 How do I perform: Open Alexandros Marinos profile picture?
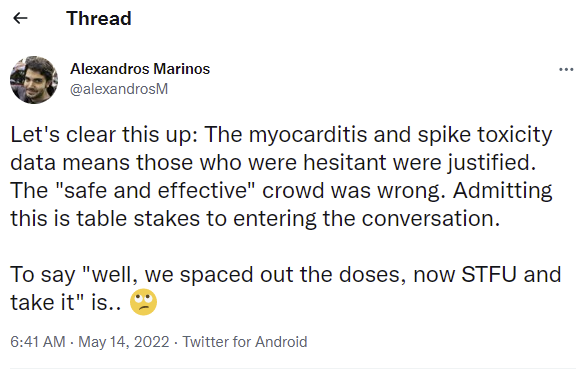pos(34,80)
